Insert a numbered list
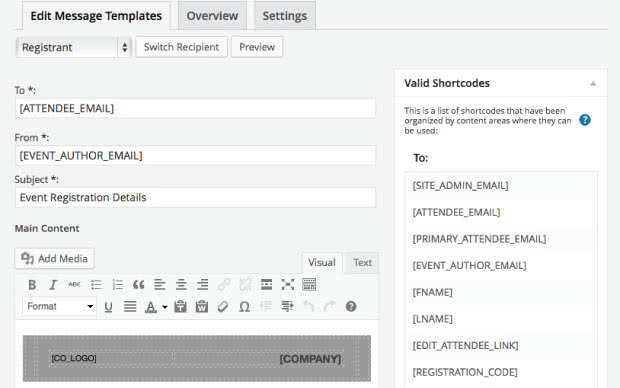Viewport: 620px width, 388px height. click(x=117, y=285)
